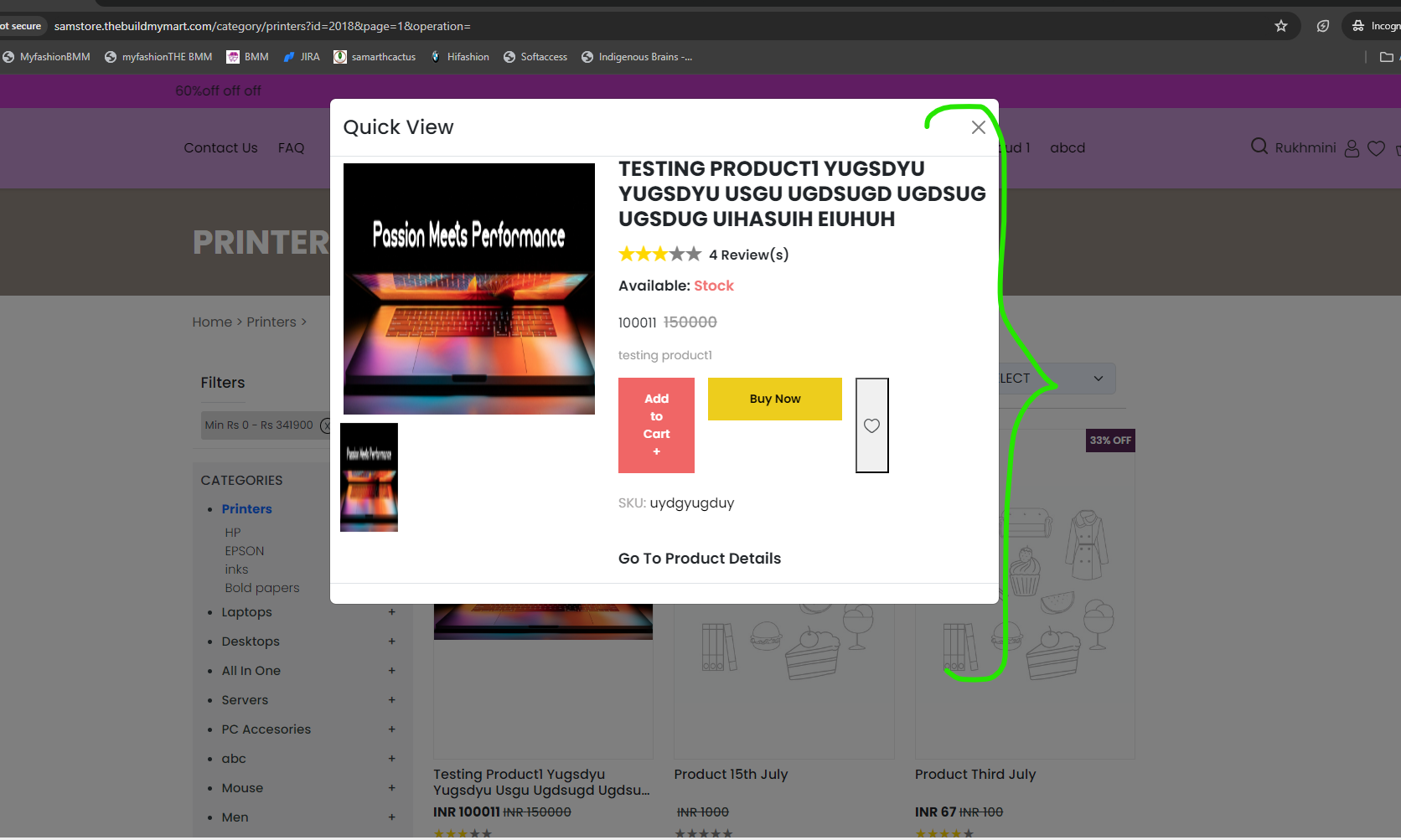This screenshot has width=1401, height=840.
Task: Open the 4 Review(s) link
Action: (749, 255)
